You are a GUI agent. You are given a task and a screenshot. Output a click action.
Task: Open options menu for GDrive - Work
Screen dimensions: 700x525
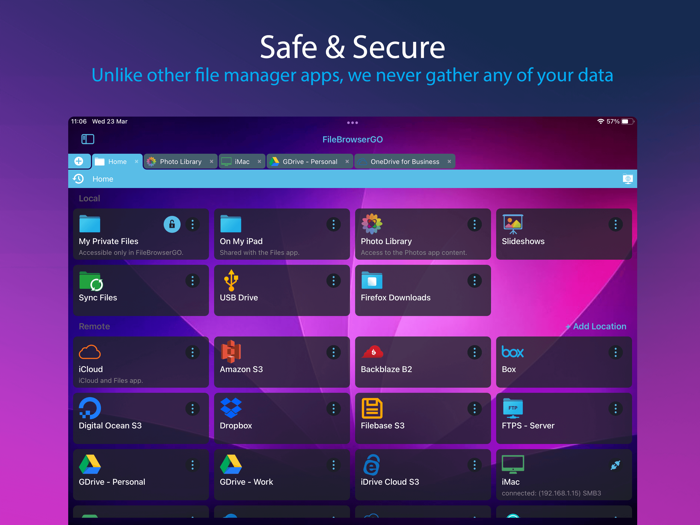coord(333,465)
